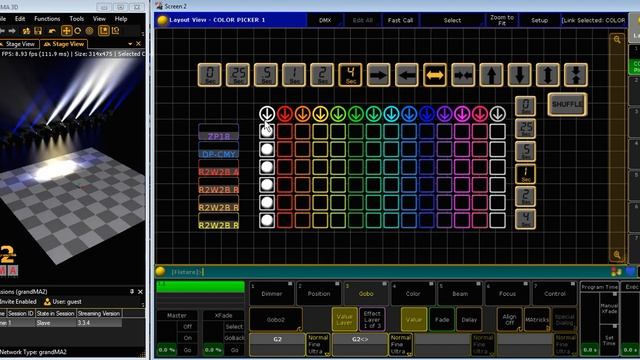Select the single down arrow direction button
The image size is (640, 360).
tap(519, 75)
